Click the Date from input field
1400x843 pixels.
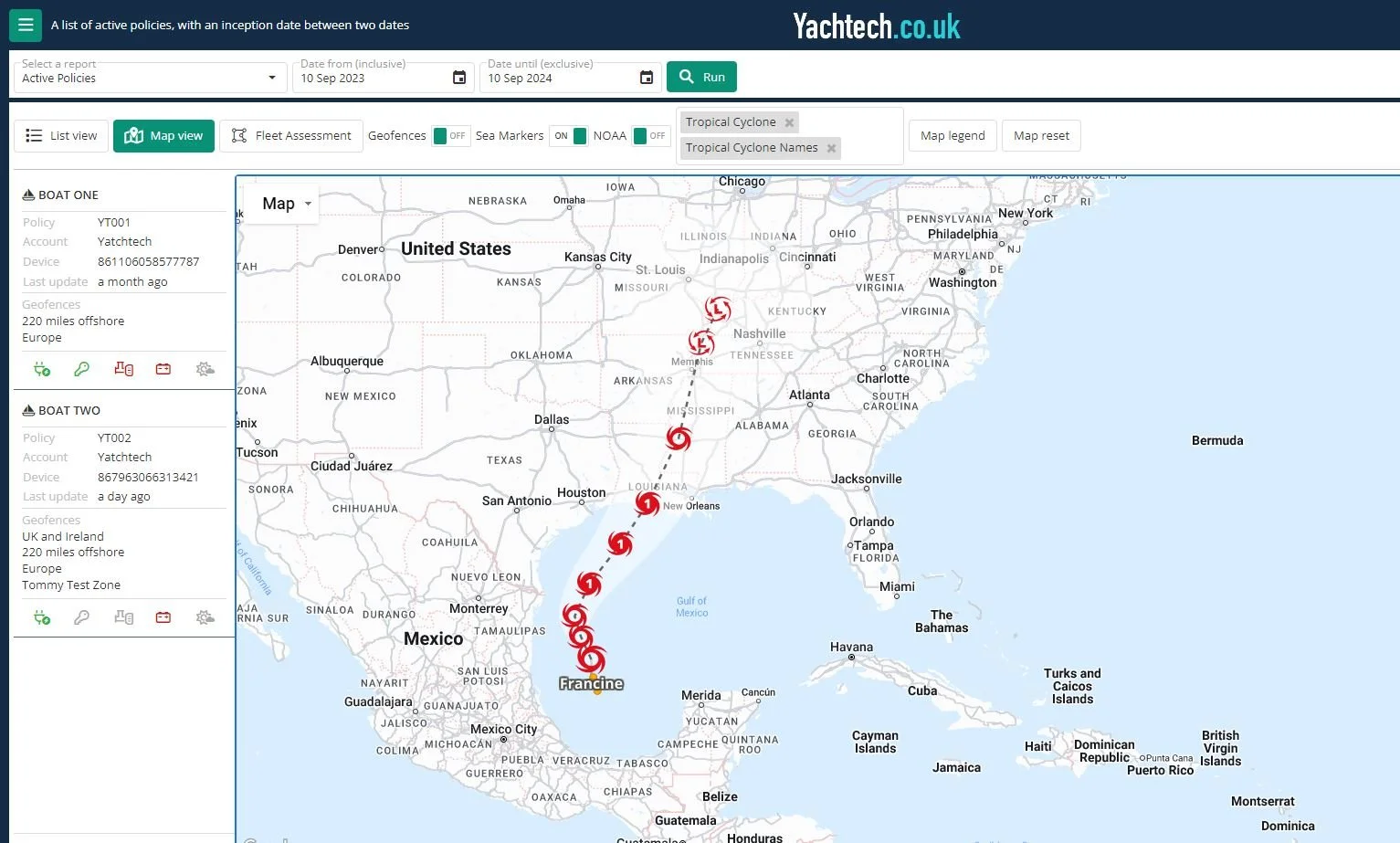tap(383, 78)
